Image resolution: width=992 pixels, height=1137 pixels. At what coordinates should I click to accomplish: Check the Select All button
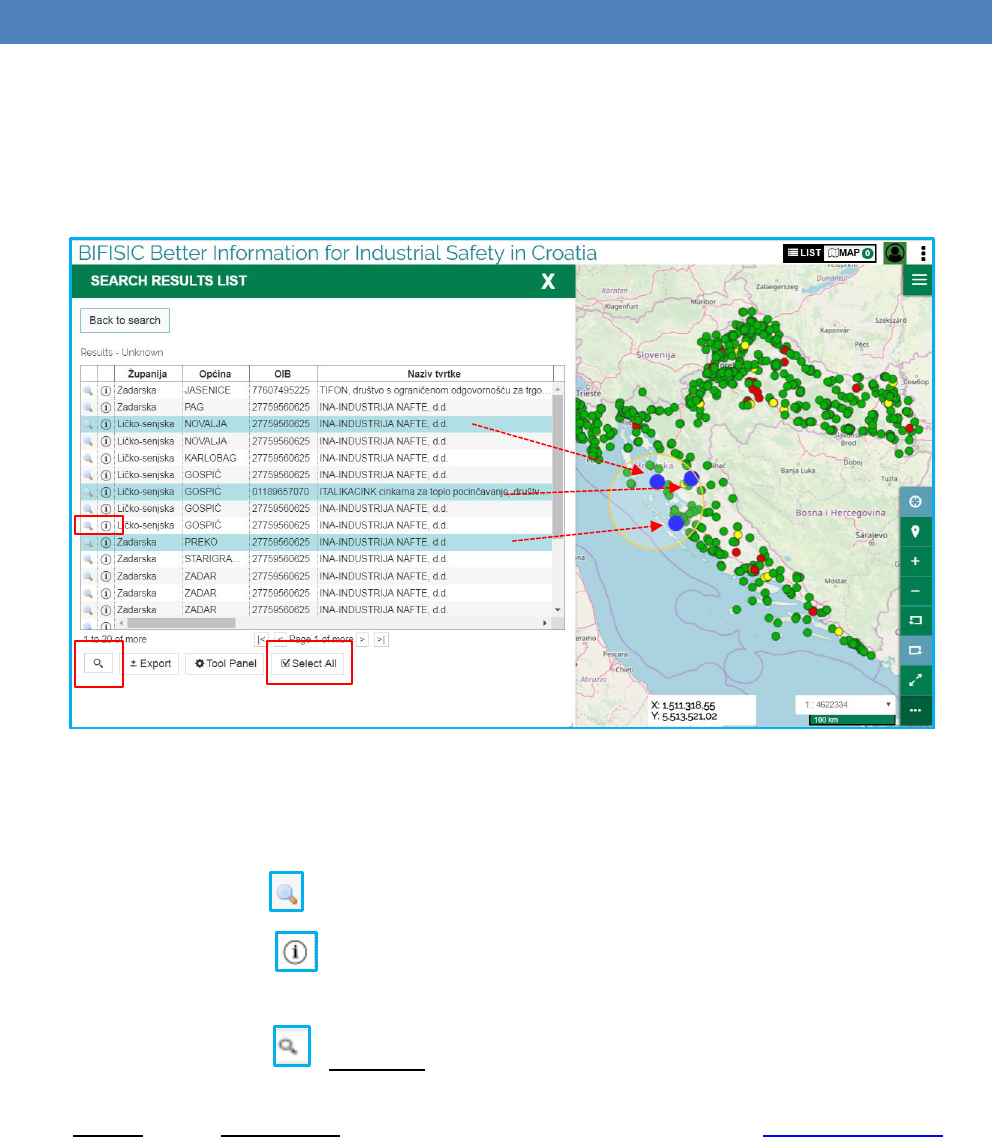[x=308, y=663]
